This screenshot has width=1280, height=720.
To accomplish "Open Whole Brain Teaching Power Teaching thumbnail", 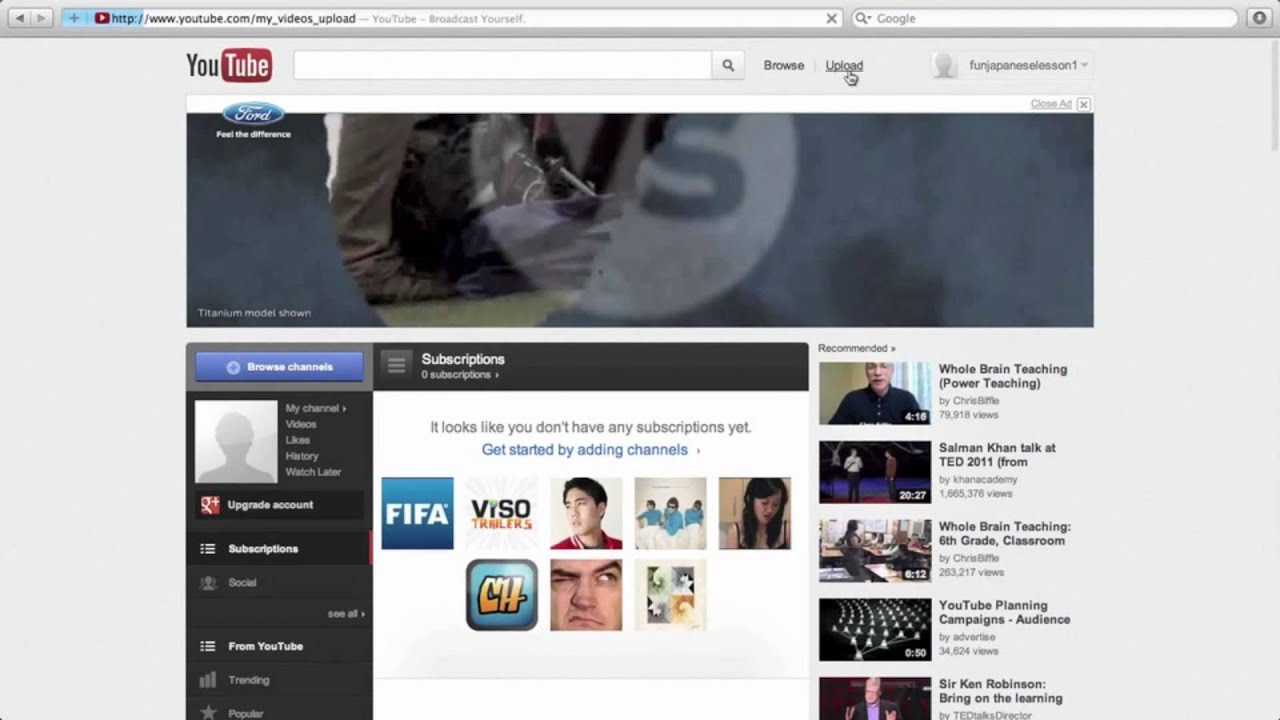I will (x=875, y=393).
